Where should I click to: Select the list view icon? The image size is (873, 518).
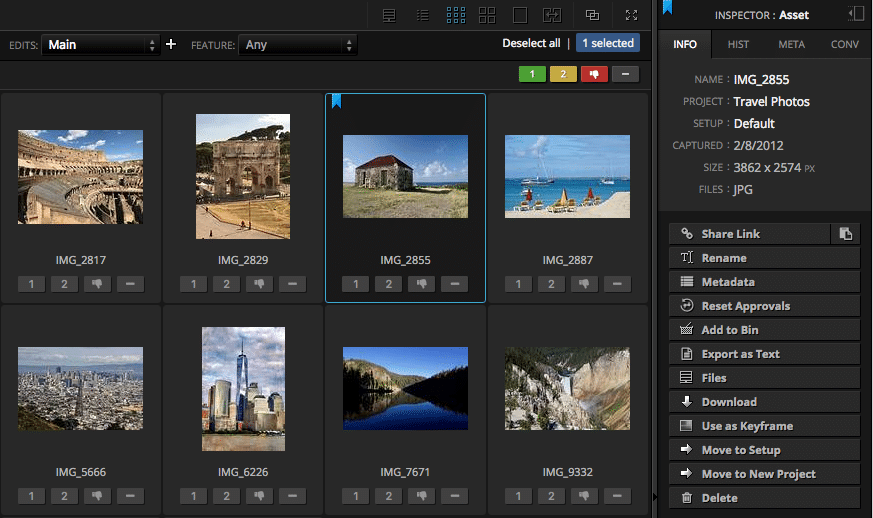tap(423, 15)
